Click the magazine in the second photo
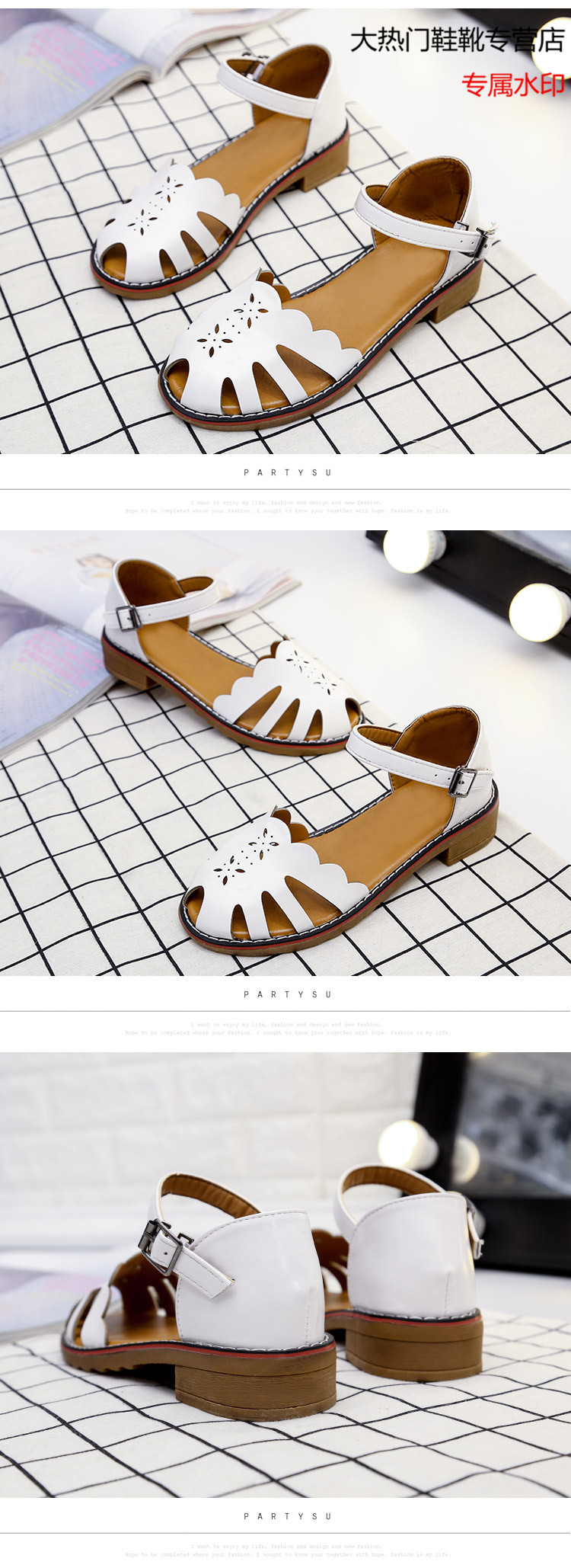Image resolution: width=571 pixels, height=1568 pixels. tap(46, 655)
